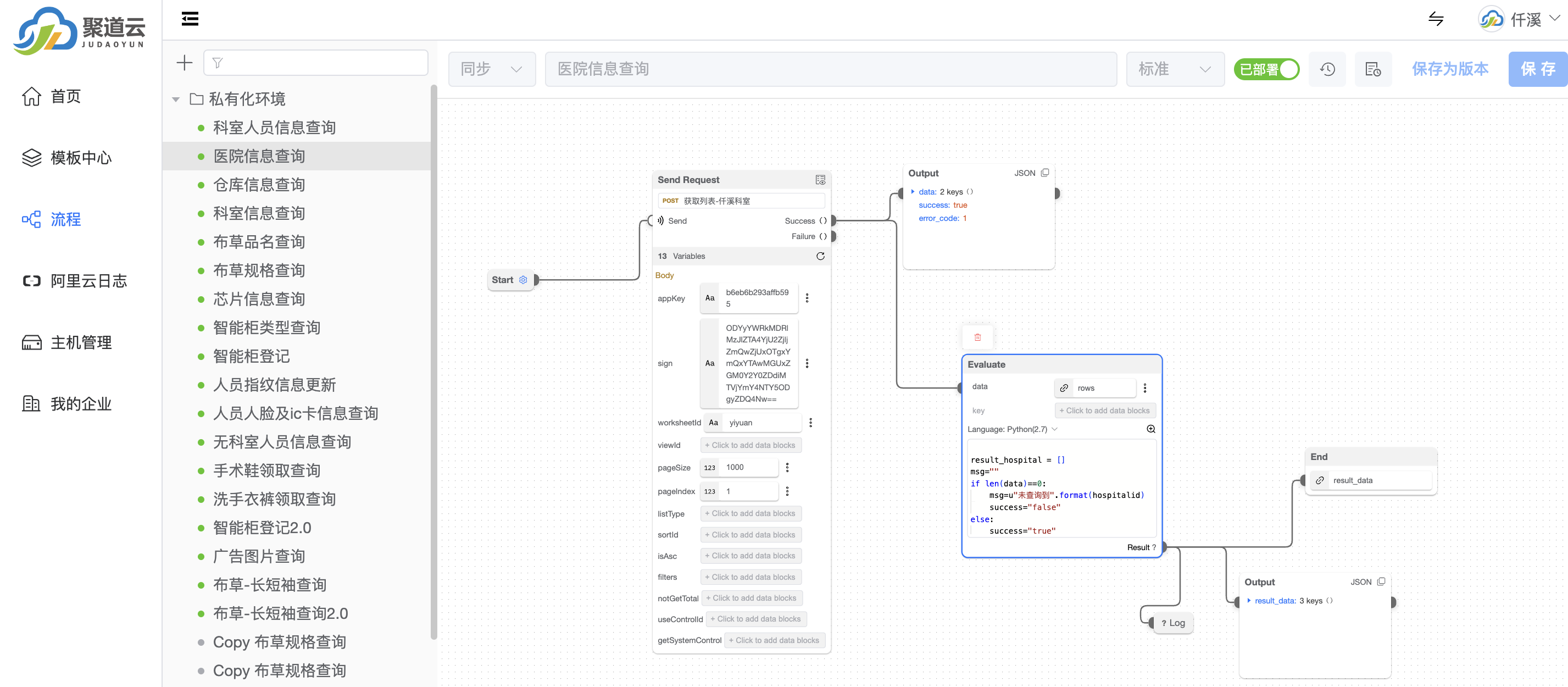Select 流程 in side navigation

pos(52,219)
